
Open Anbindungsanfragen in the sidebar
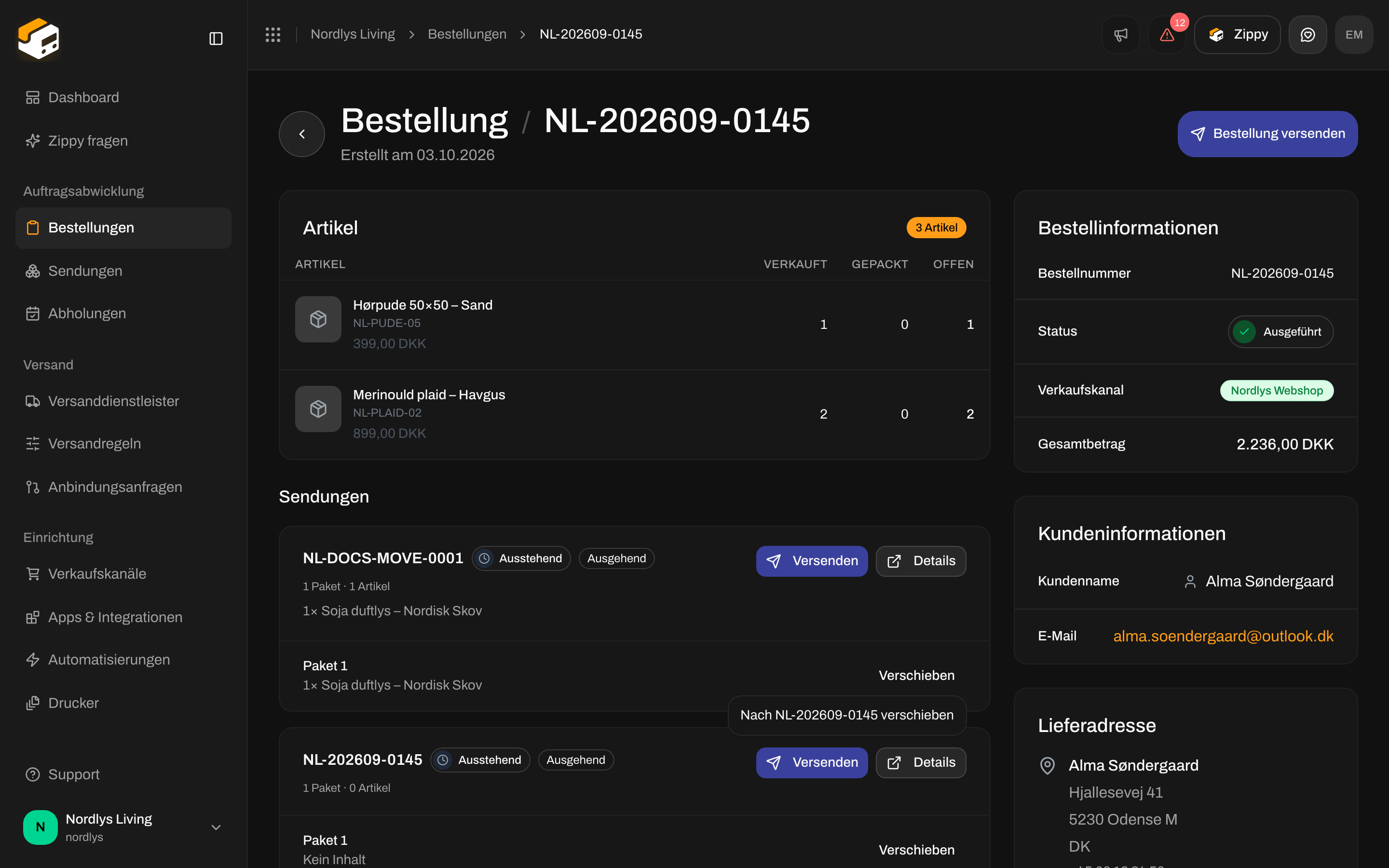point(123,487)
